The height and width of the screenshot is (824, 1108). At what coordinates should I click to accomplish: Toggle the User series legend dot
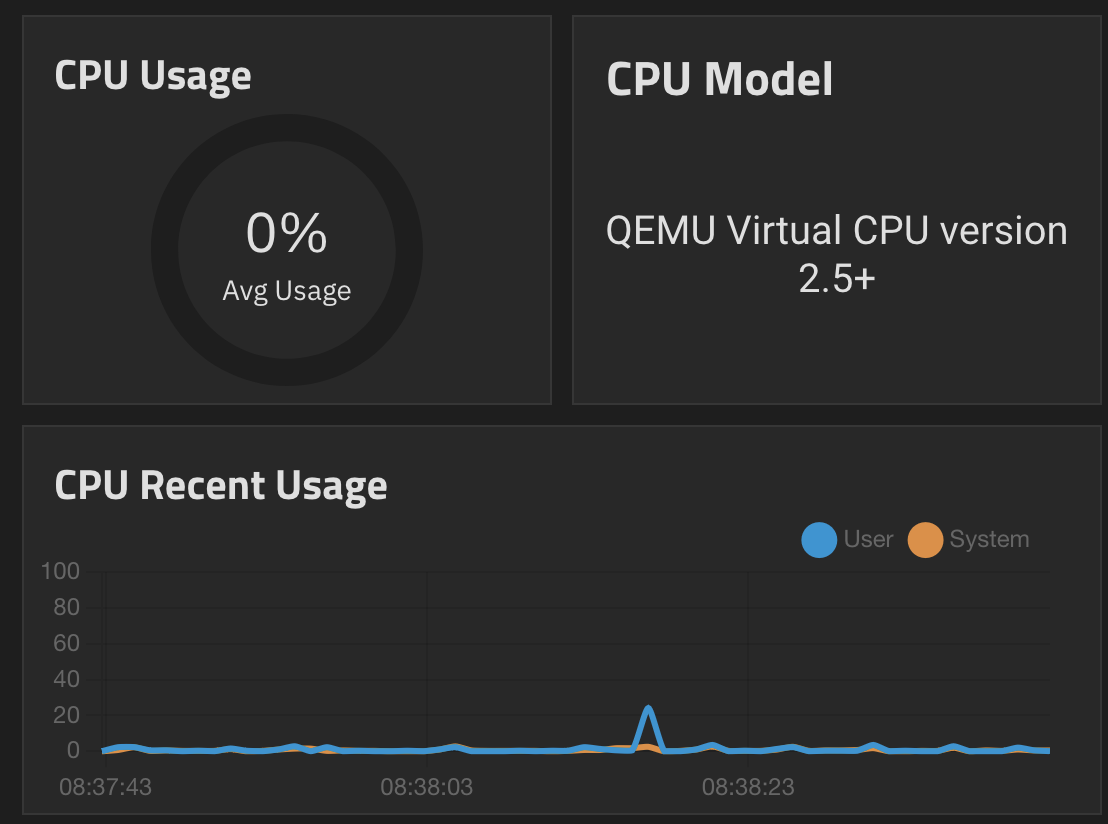click(x=819, y=540)
